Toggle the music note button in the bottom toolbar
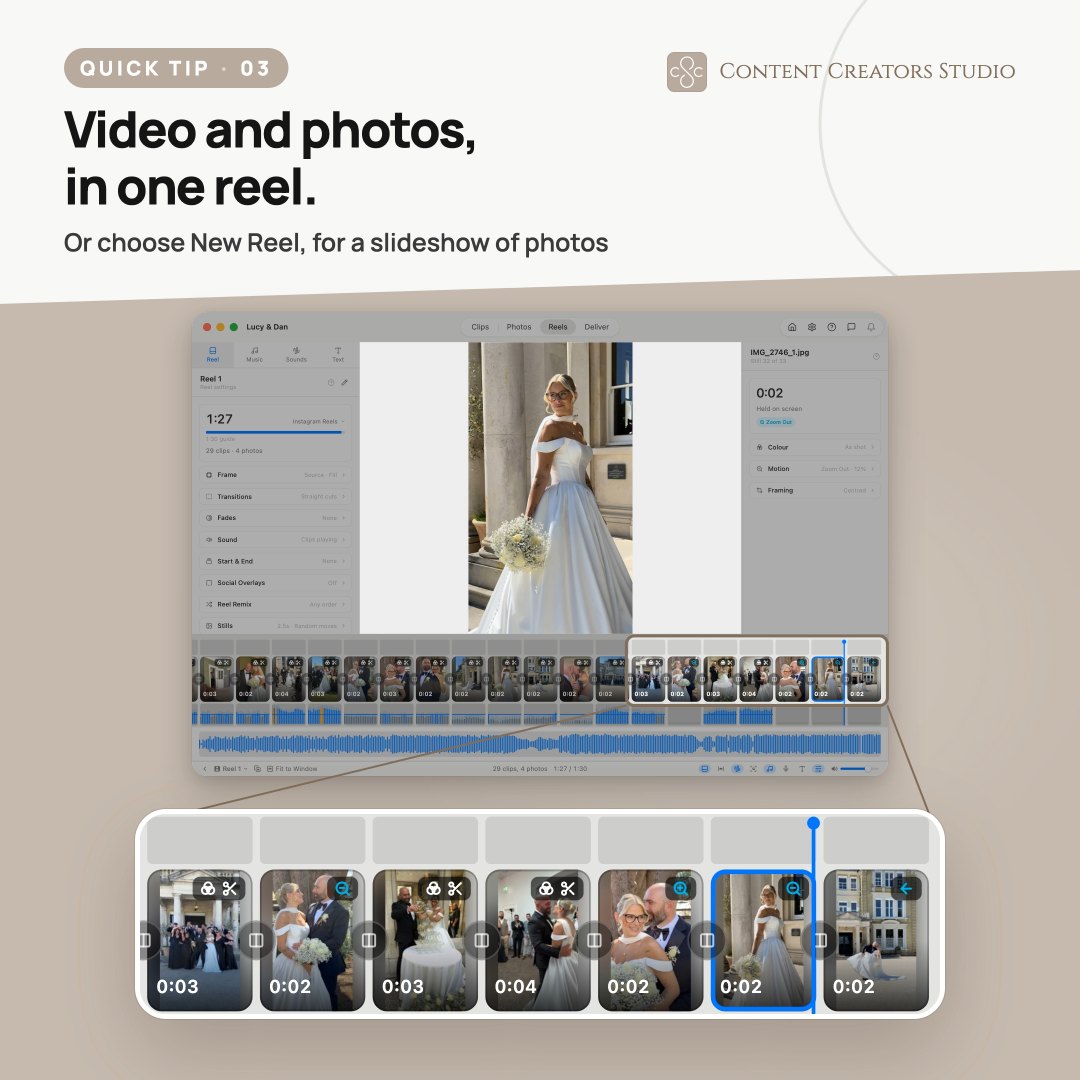 769,769
